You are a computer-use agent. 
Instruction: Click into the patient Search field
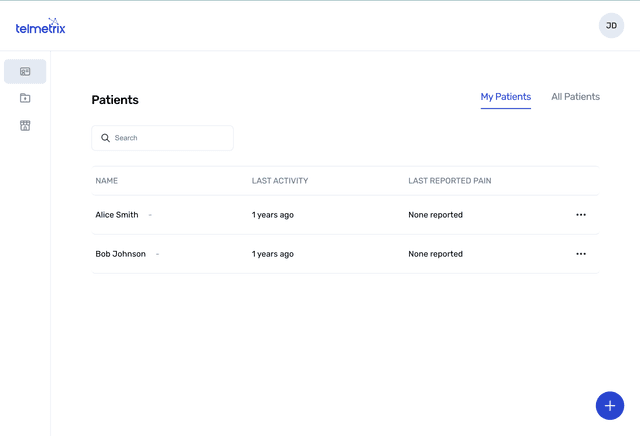pyautogui.click(x=170, y=138)
